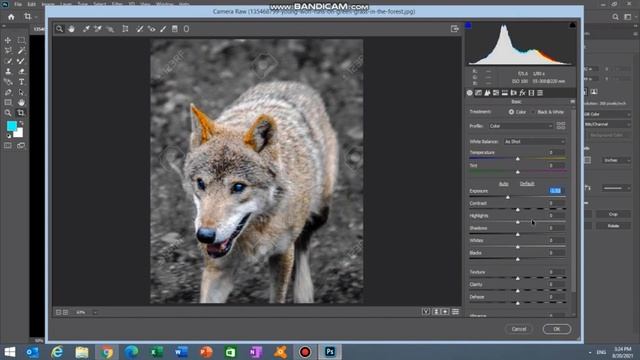Select the Red Eye Removal tool
Image resolution: width=640 pixels, height=360 pixels.
click(x=151, y=29)
